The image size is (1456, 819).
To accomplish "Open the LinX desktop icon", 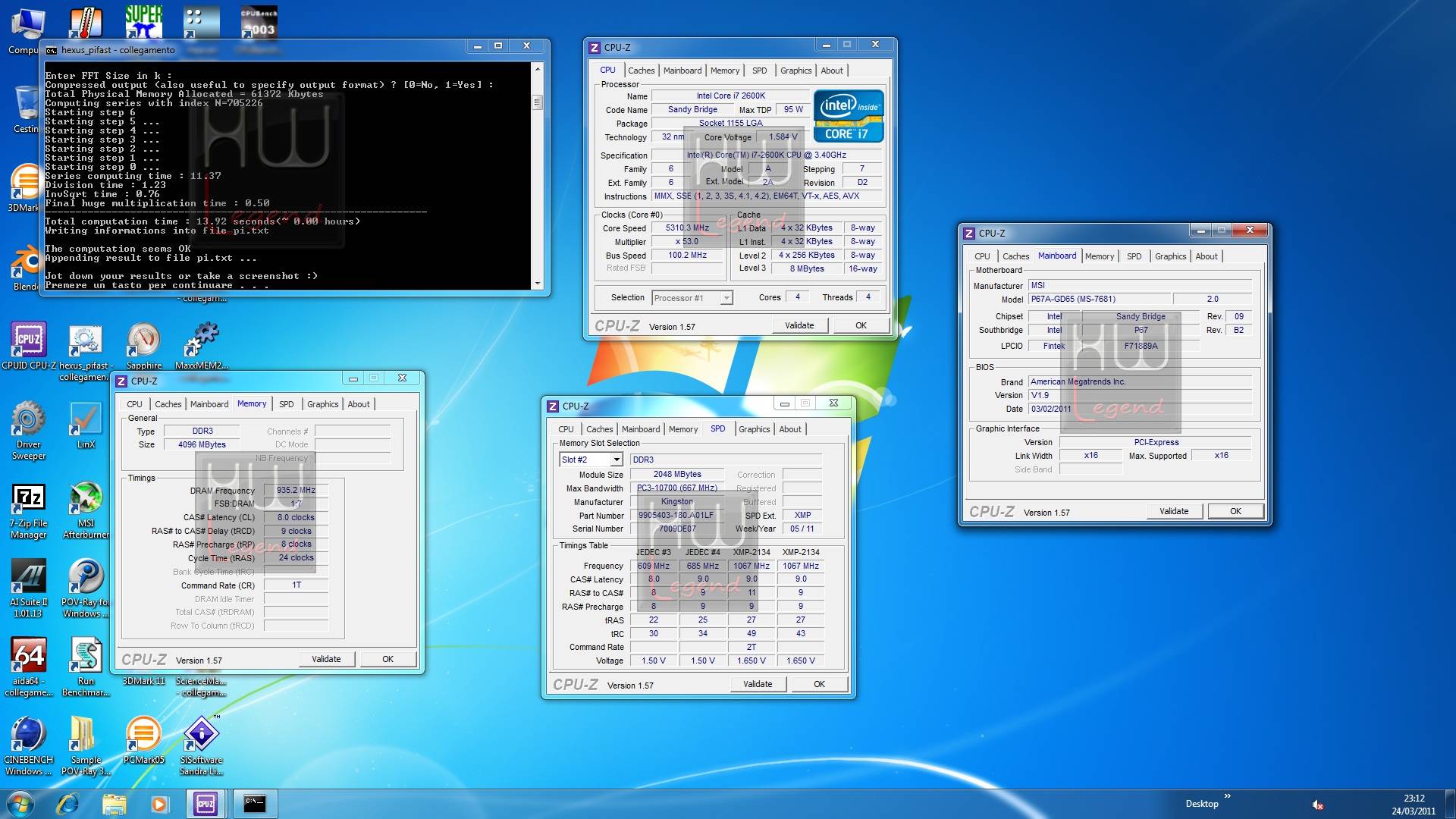I will [x=86, y=425].
